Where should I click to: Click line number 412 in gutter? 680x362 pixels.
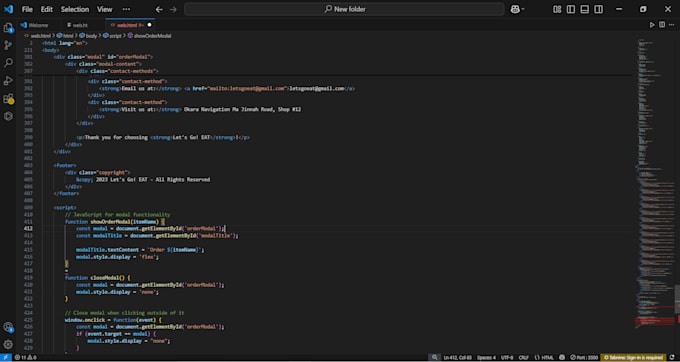tap(29, 228)
